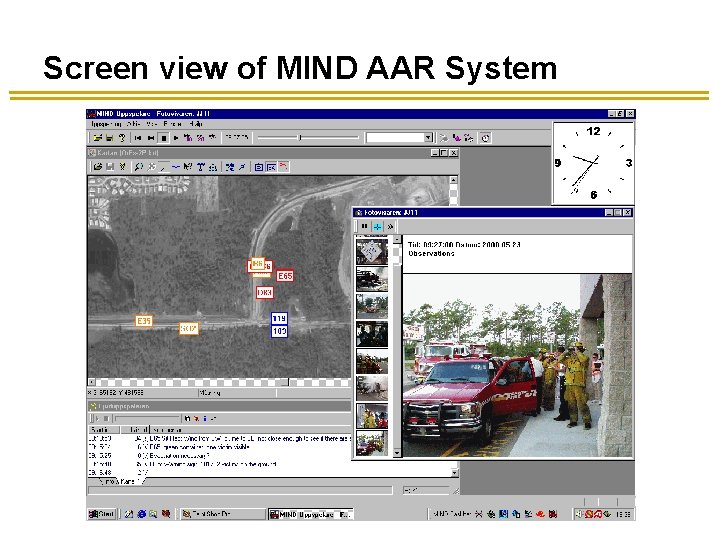Blue T-shaped tool in Kartan map toolbar
Screen dimensions: 720x540
(201, 167)
